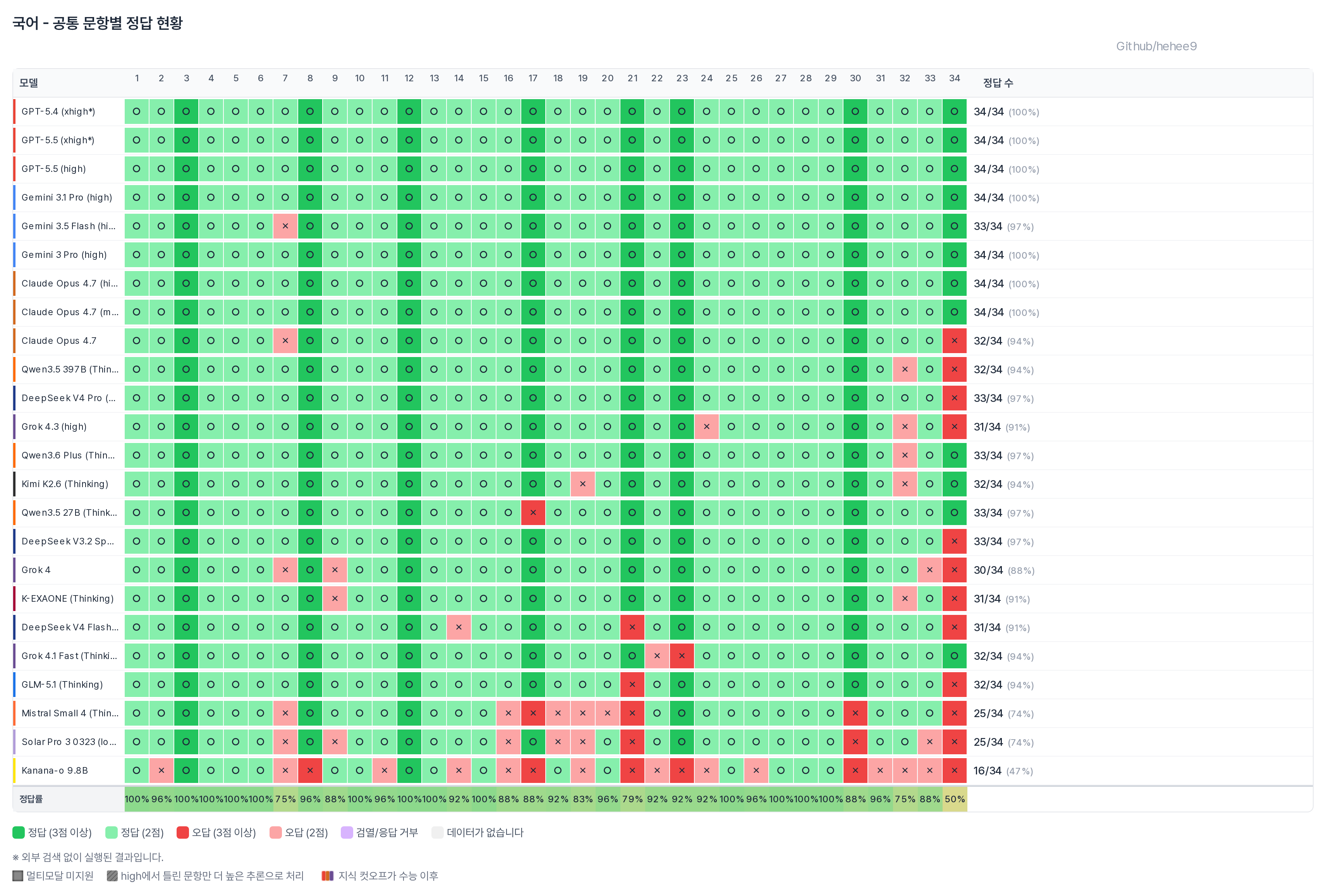Image resolution: width=1326 pixels, height=896 pixels.
Task: Click Grok 4.3 (high)'s wrong-answer cell for question 24
Action: 706,427
